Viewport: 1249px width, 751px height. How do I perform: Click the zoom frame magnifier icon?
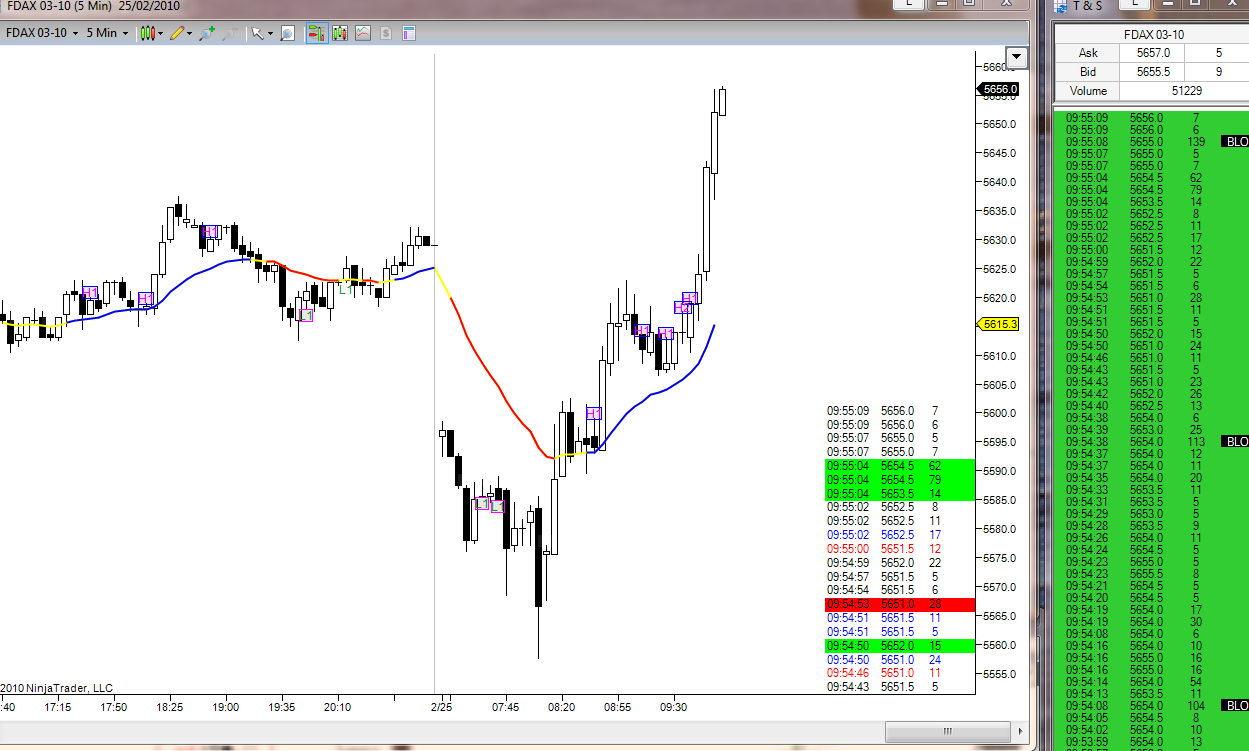pyautogui.click(x=287, y=33)
